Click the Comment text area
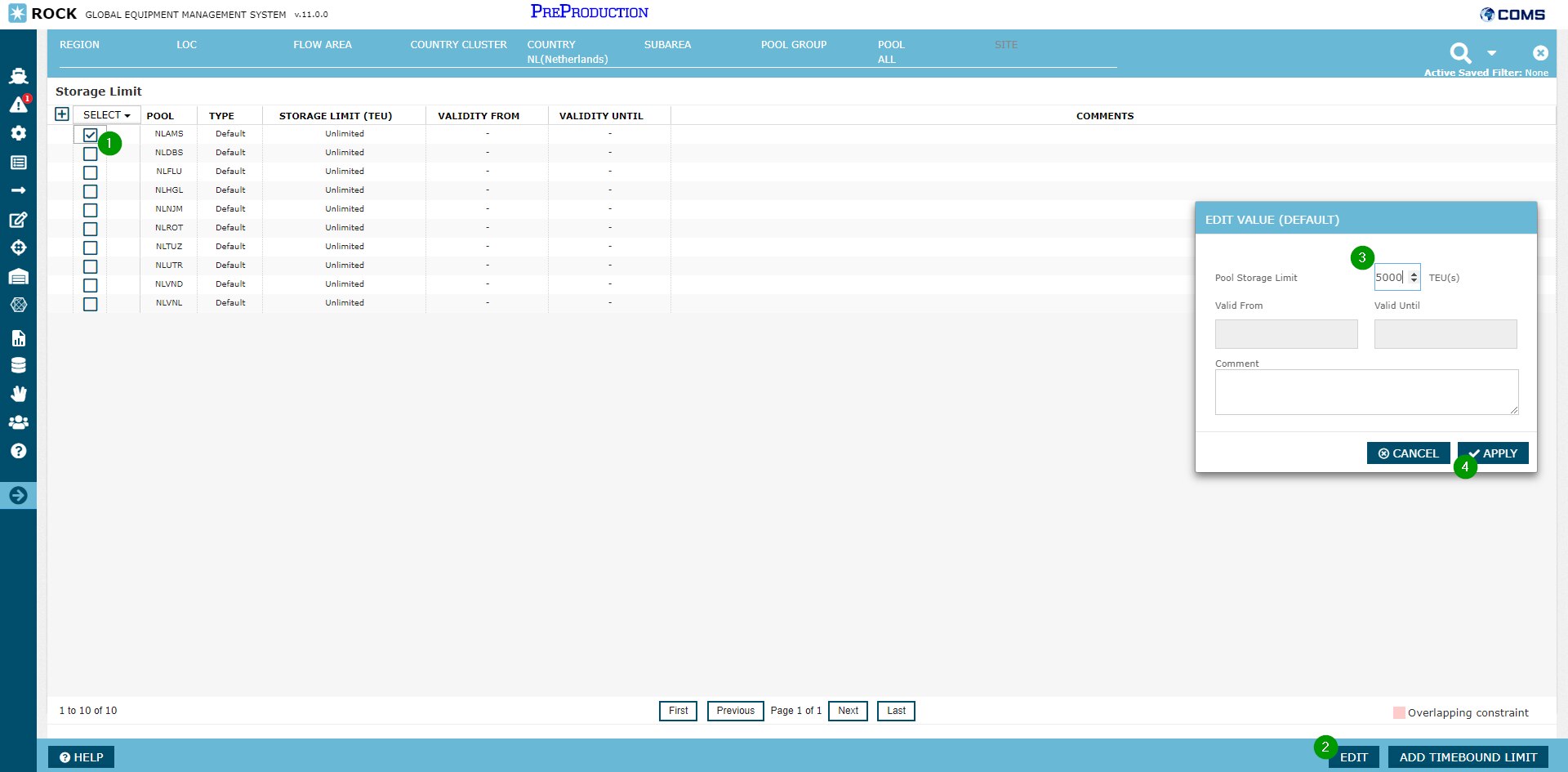The image size is (1568, 772). click(1366, 392)
